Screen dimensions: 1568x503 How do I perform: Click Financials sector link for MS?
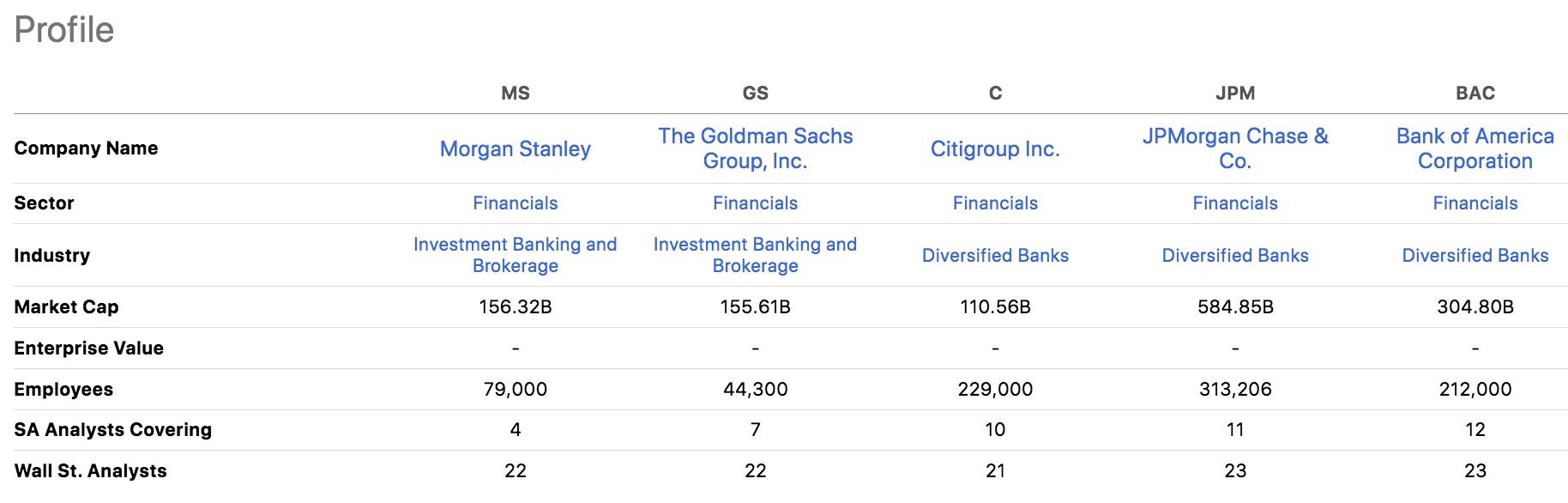[x=515, y=203]
